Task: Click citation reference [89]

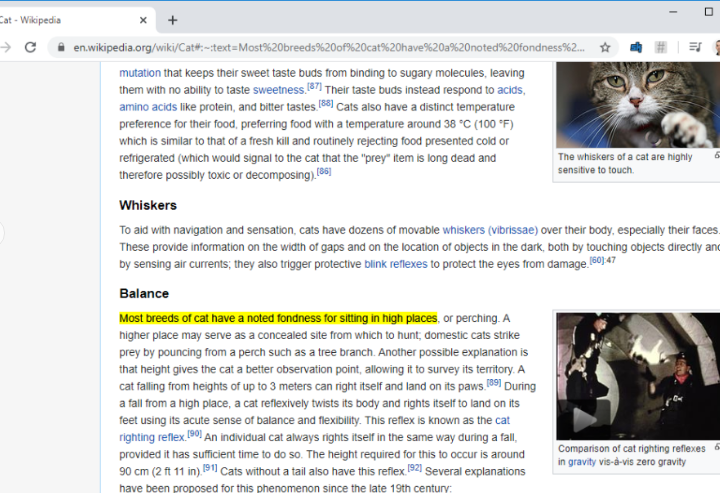Action: click(x=493, y=383)
